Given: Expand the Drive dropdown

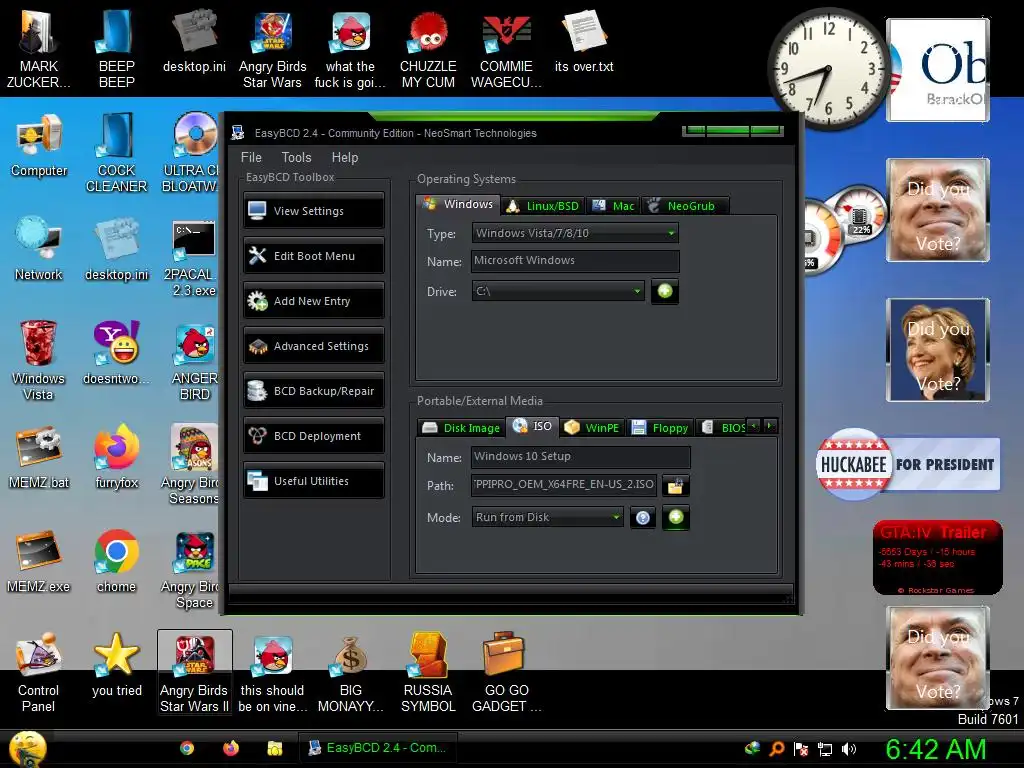Looking at the screenshot, I should (558, 291).
